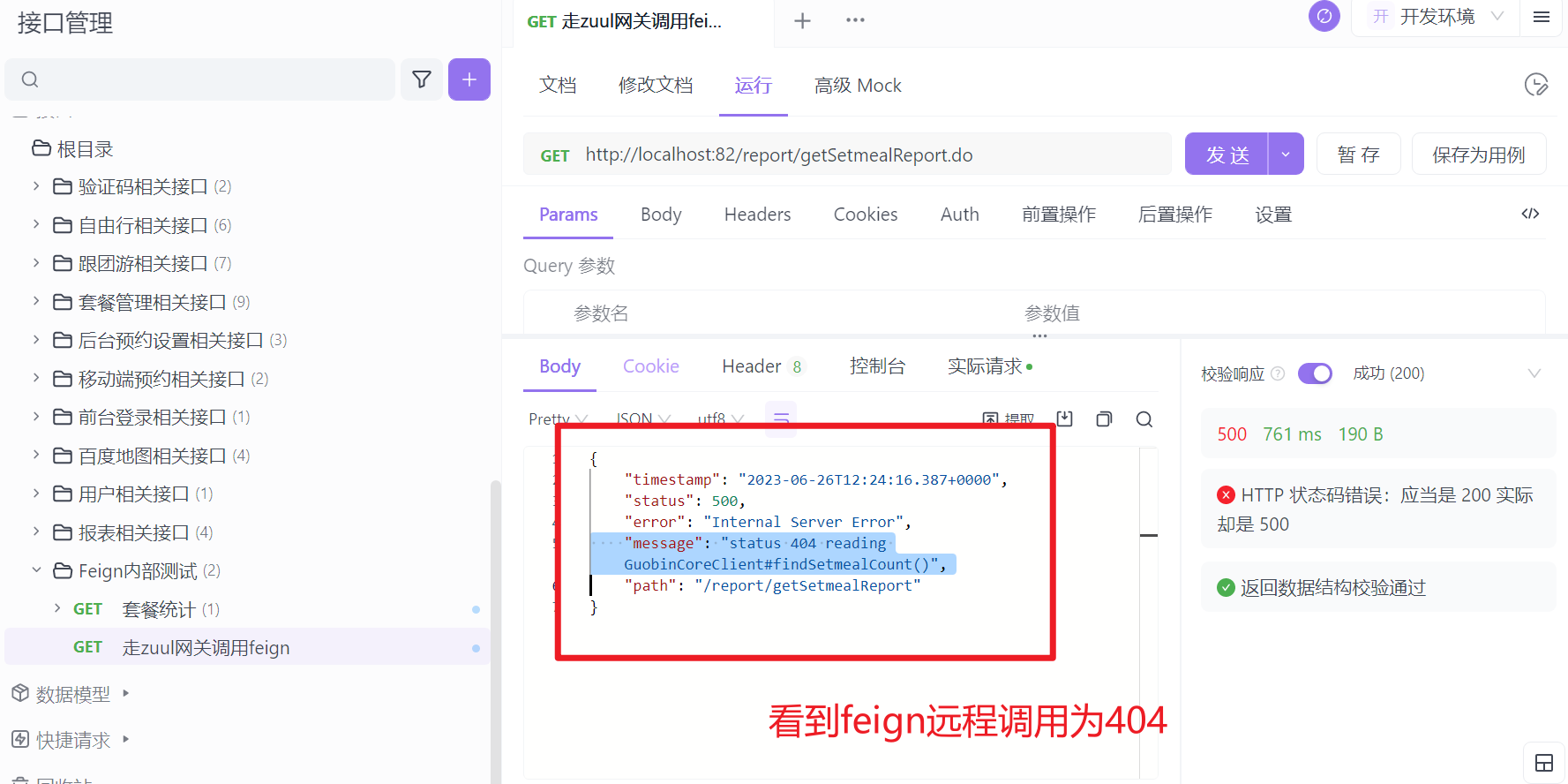Click the round icon right of 高级 Mock
This screenshot has width=1568, height=784.
click(1536, 85)
